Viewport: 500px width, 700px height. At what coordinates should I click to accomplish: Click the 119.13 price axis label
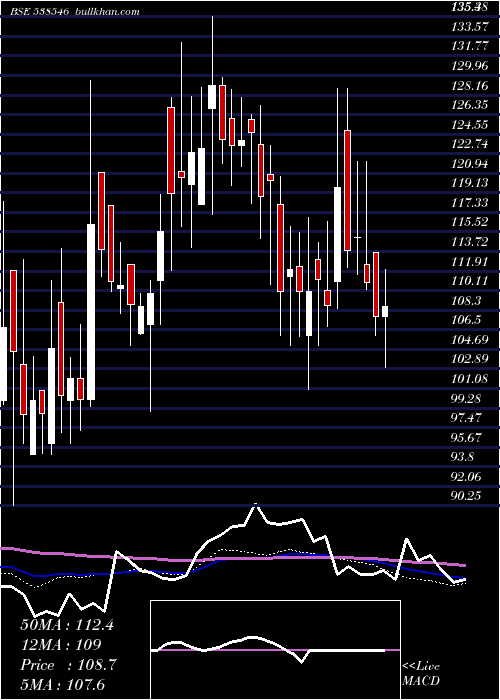click(469, 183)
